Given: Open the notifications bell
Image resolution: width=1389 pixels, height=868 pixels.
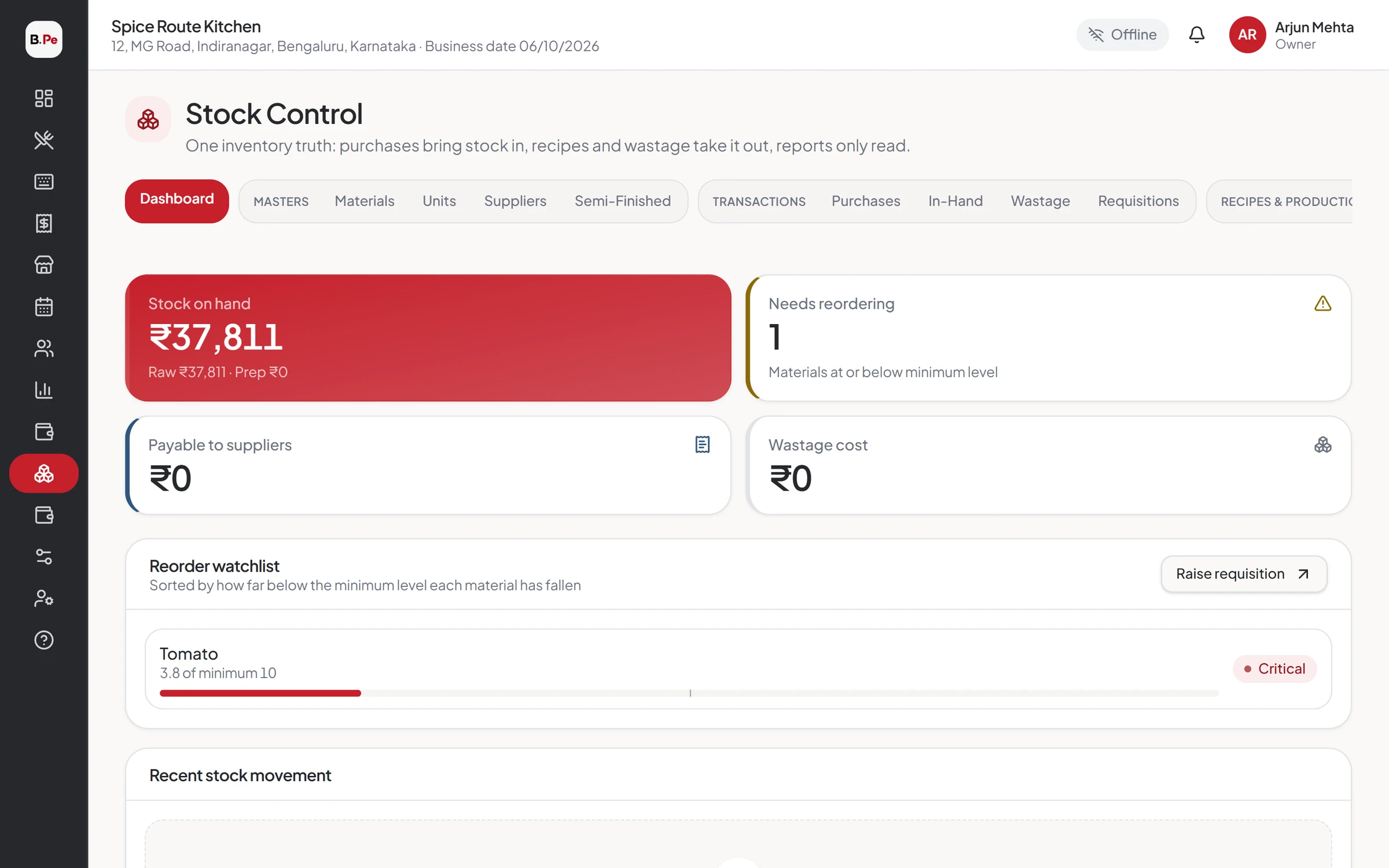Looking at the screenshot, I should tap(1196, 35).
